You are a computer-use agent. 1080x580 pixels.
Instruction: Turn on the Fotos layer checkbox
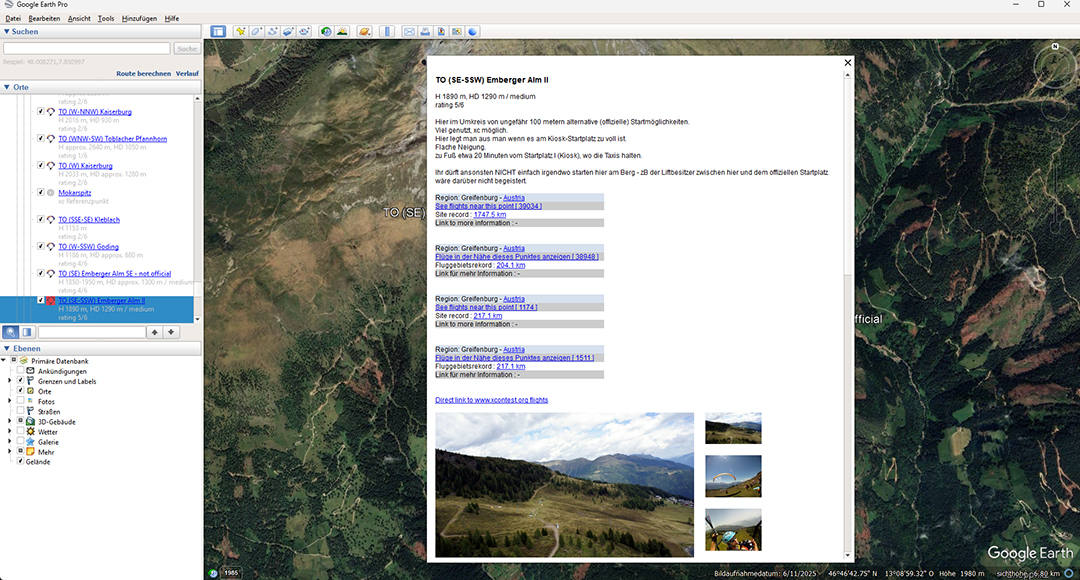coord(20,401)
